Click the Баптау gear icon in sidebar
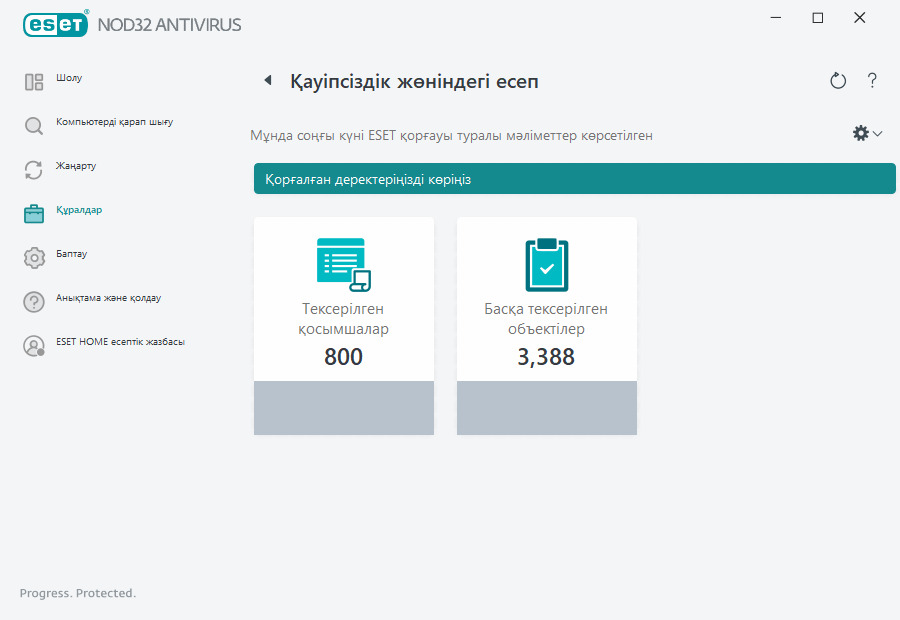The height and width of the screenshot is (620, 900). tap(34, 258)
